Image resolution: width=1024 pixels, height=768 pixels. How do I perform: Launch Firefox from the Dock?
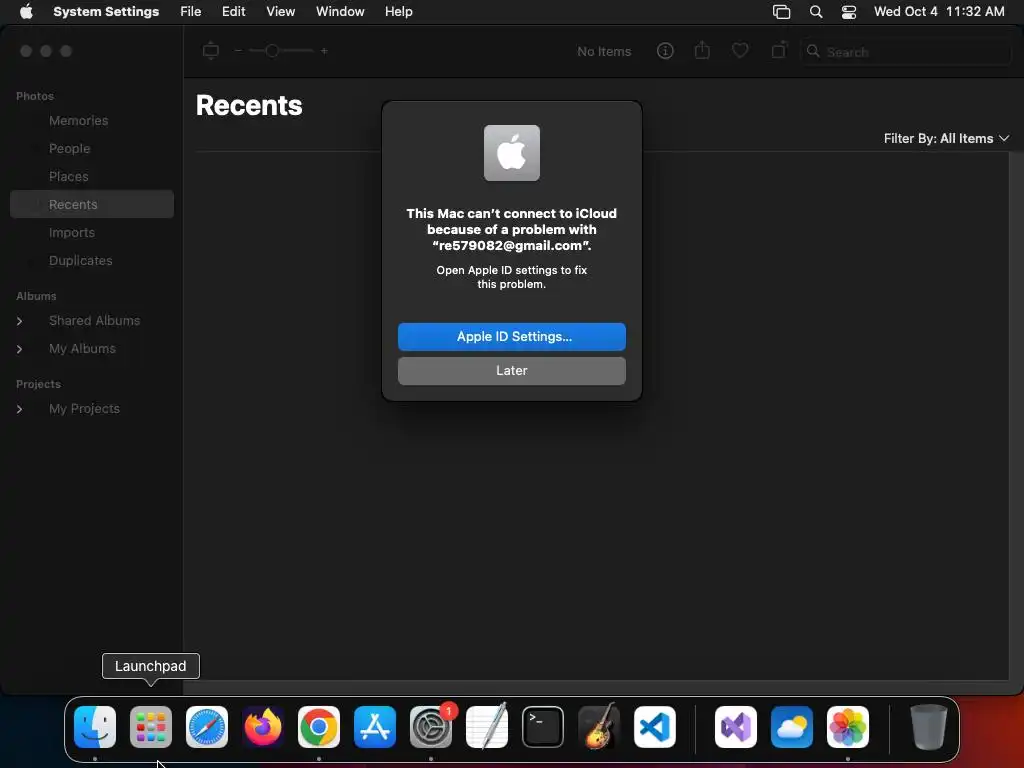click(x=263, y=727)
